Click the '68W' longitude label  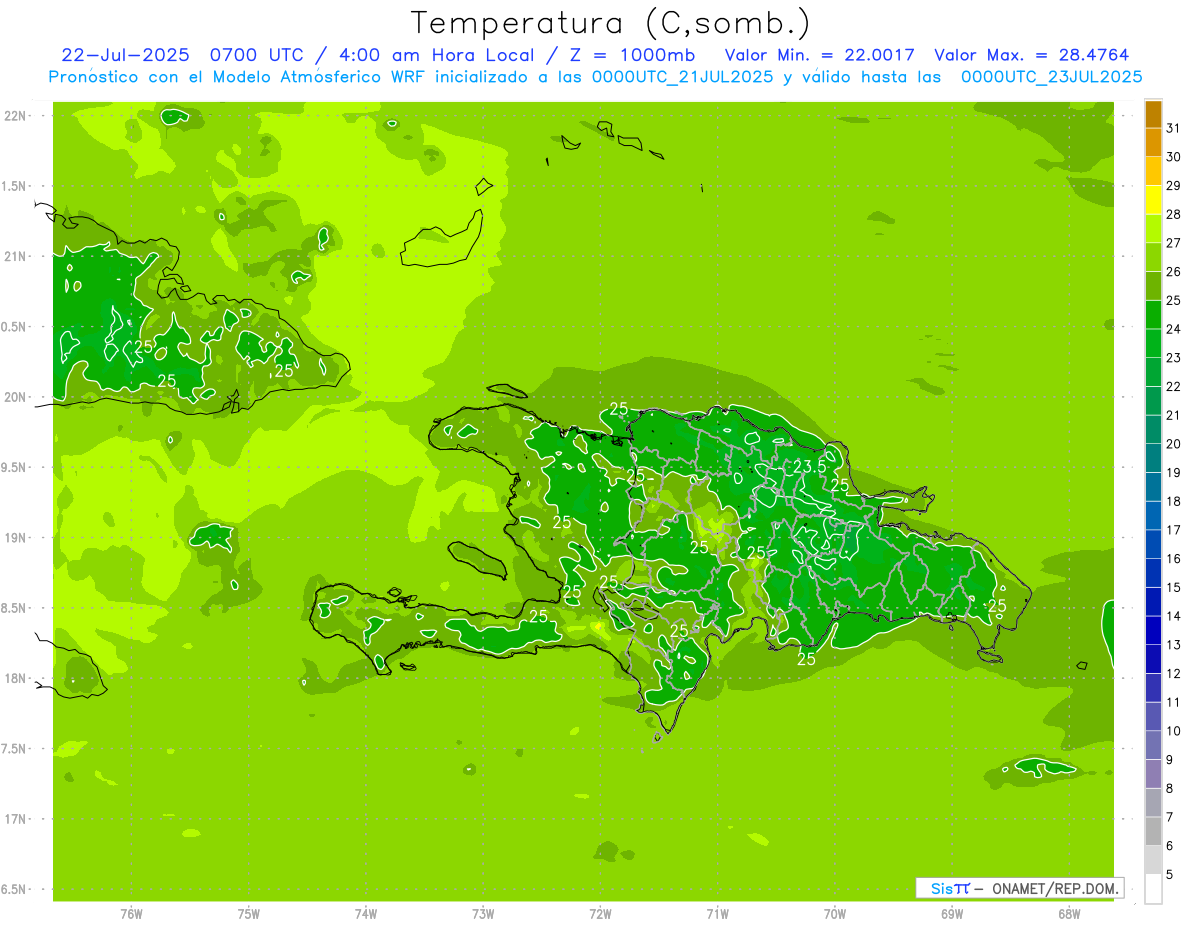pyautogui.click(x=1069, y=914)
